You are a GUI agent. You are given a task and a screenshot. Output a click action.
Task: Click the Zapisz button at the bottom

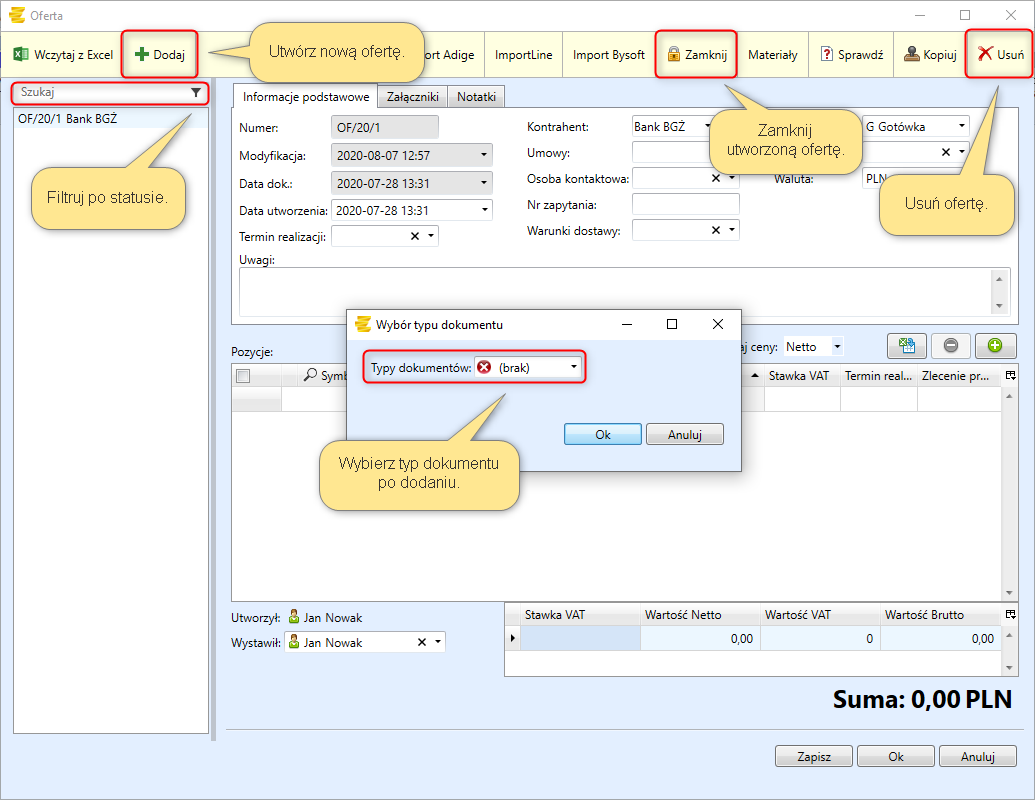tap(814, 757)
